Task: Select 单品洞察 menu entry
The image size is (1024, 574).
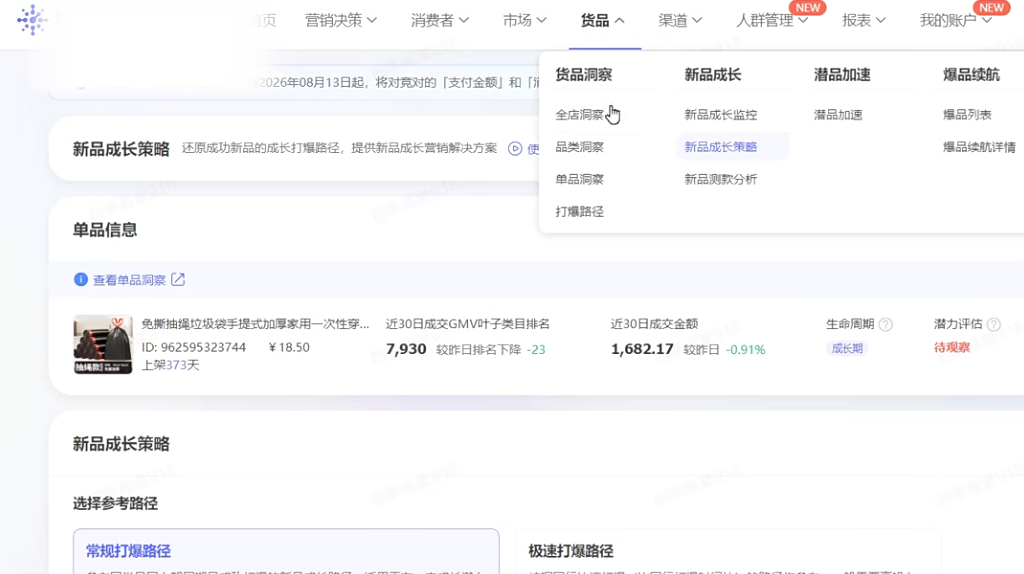Action: (x=579, y=179)
